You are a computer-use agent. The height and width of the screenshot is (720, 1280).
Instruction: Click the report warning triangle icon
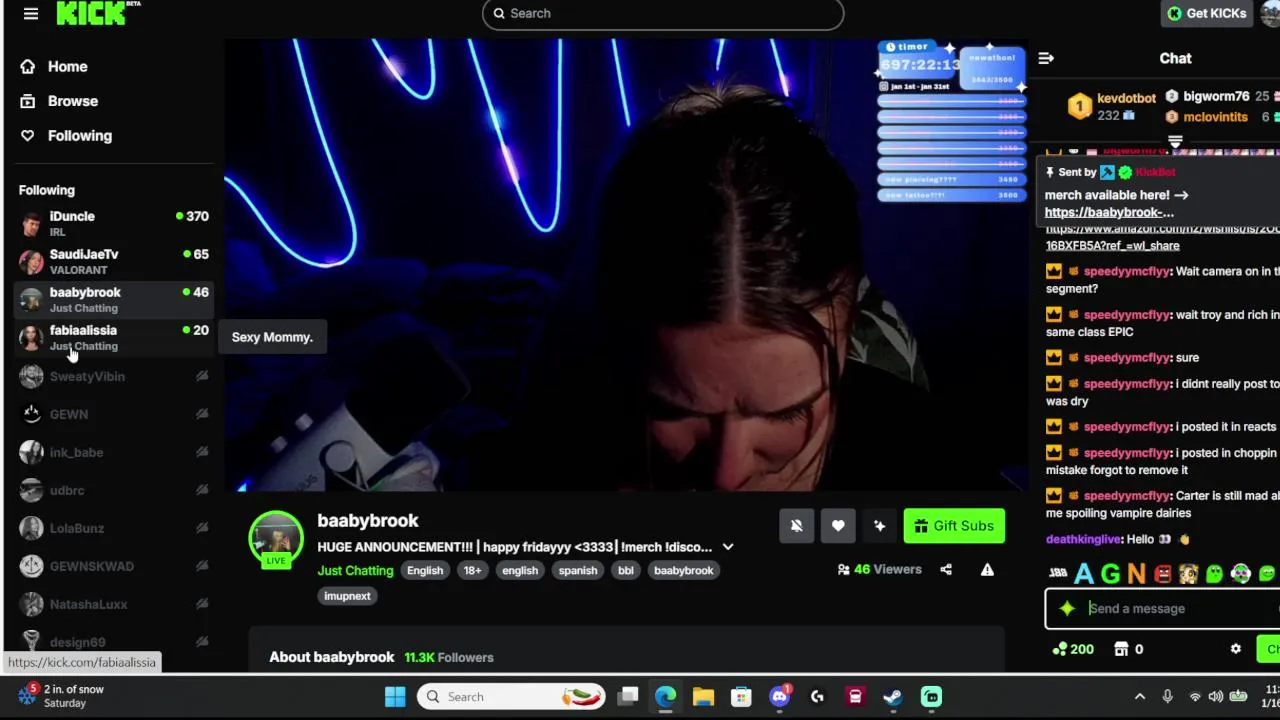coord(987,570)
